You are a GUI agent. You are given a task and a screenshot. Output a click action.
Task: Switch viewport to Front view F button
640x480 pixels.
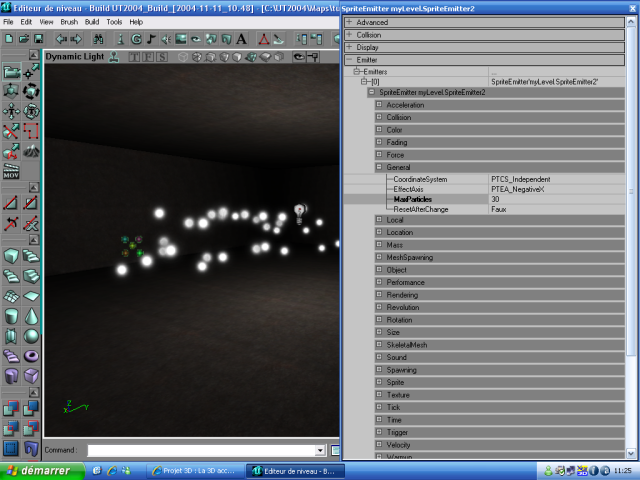coord(148,57)
